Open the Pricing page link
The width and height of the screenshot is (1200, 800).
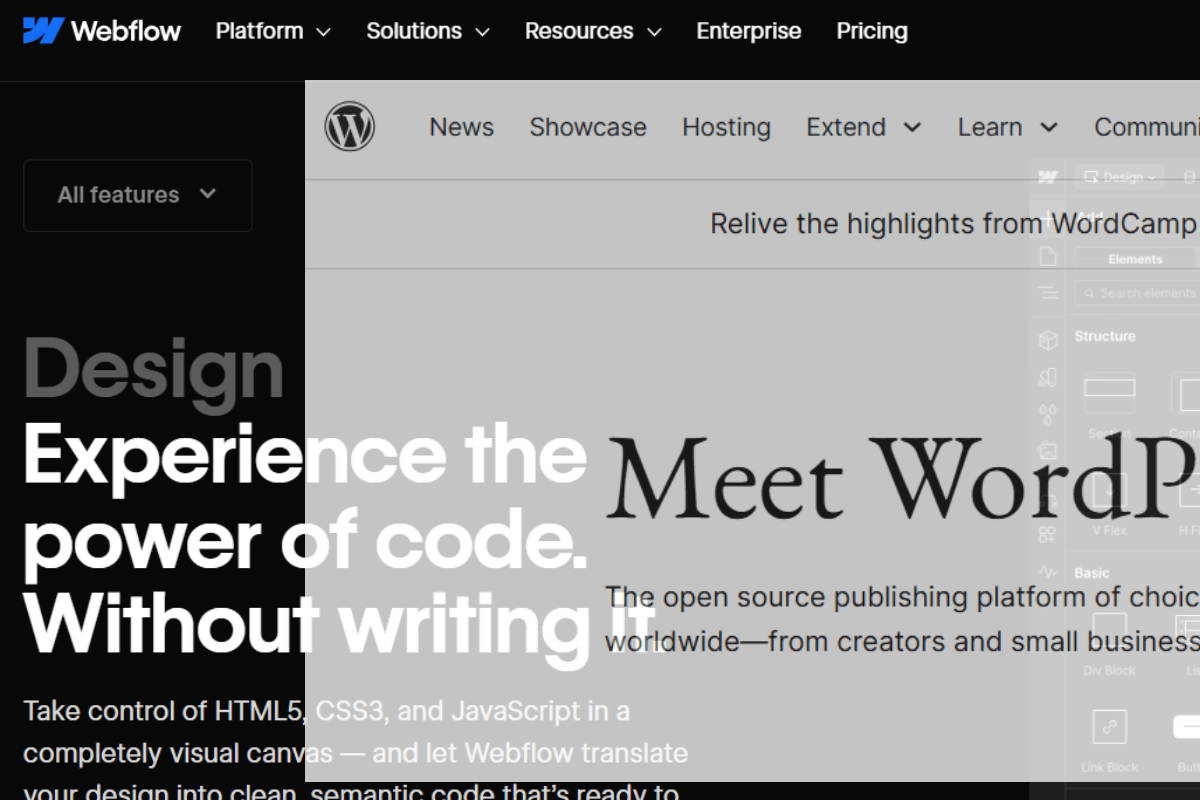pyautogui.click(x=871, y=31)
